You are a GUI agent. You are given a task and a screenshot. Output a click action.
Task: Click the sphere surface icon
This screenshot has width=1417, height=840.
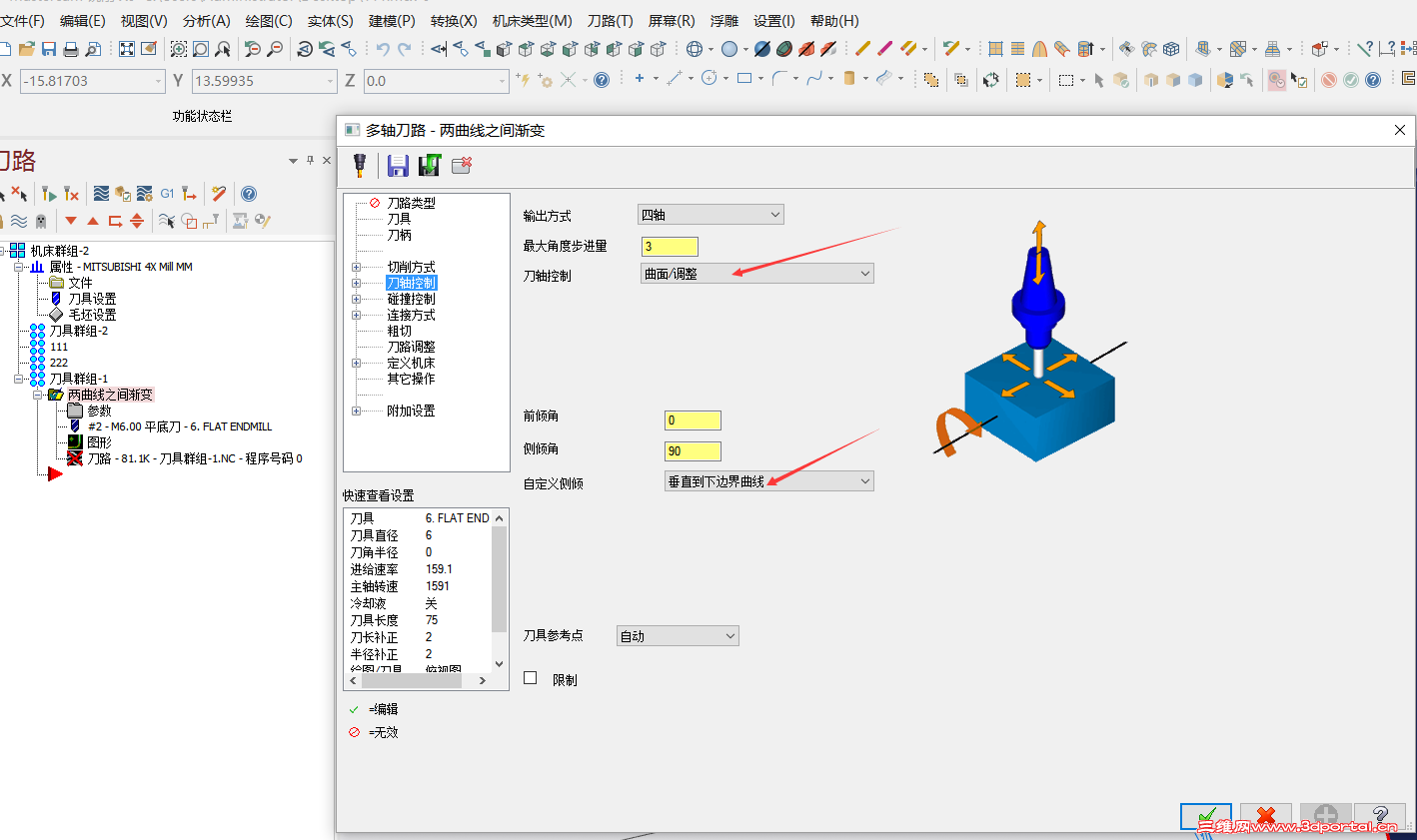point(729,49)
